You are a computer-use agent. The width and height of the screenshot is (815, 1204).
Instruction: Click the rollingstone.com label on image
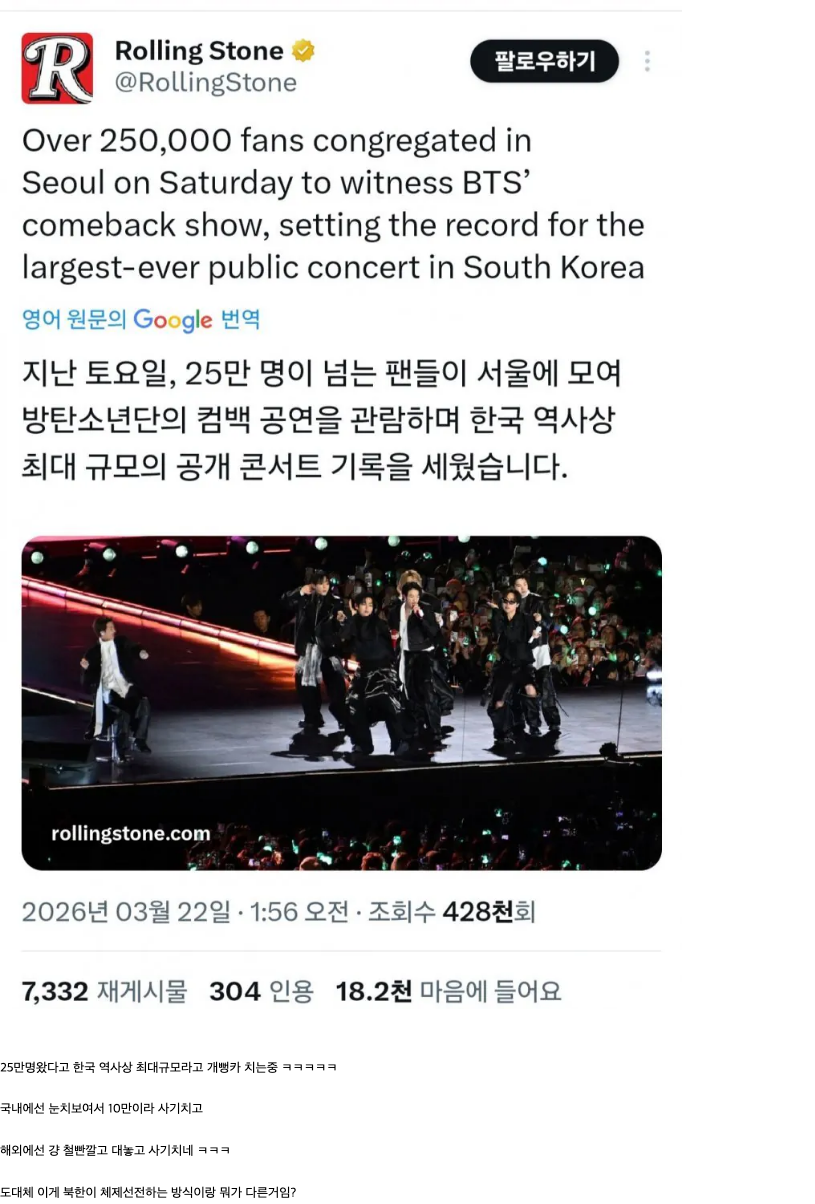pos(131,833)
